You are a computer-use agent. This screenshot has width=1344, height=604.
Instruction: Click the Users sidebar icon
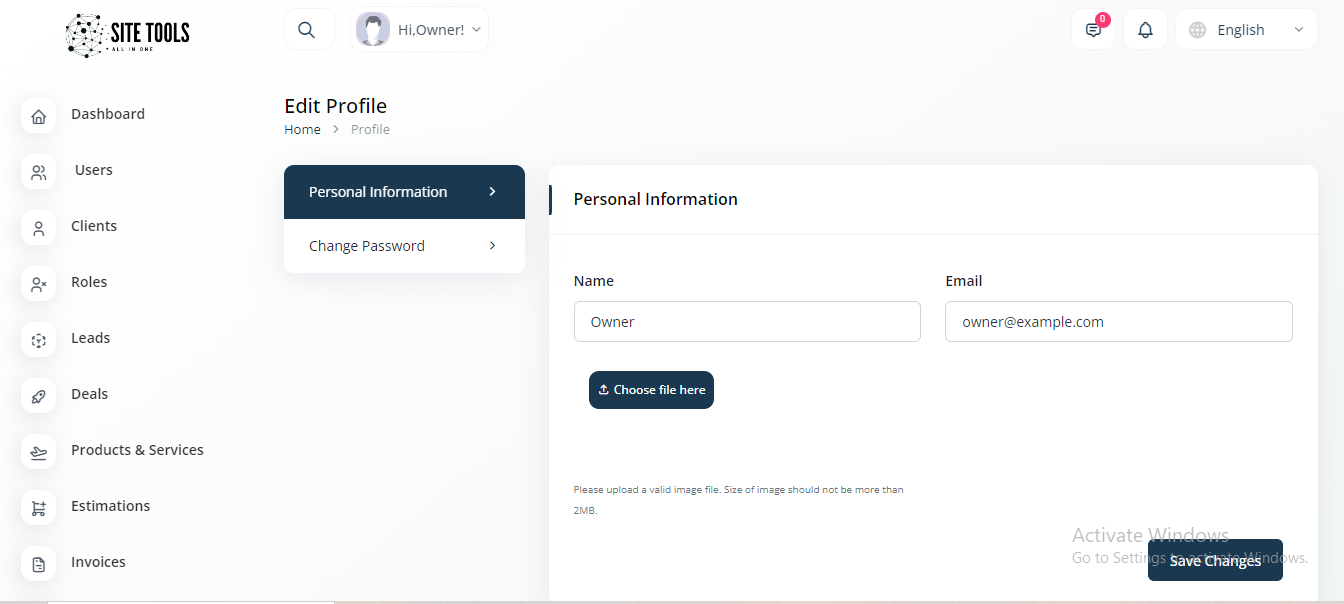click(39, 173)
